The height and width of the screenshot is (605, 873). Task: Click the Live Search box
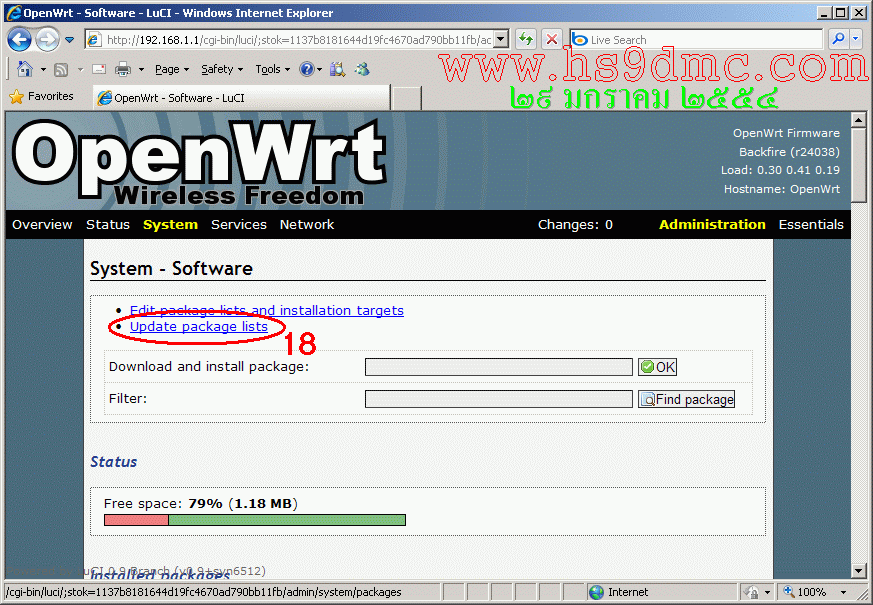click(x=696, y=40)
